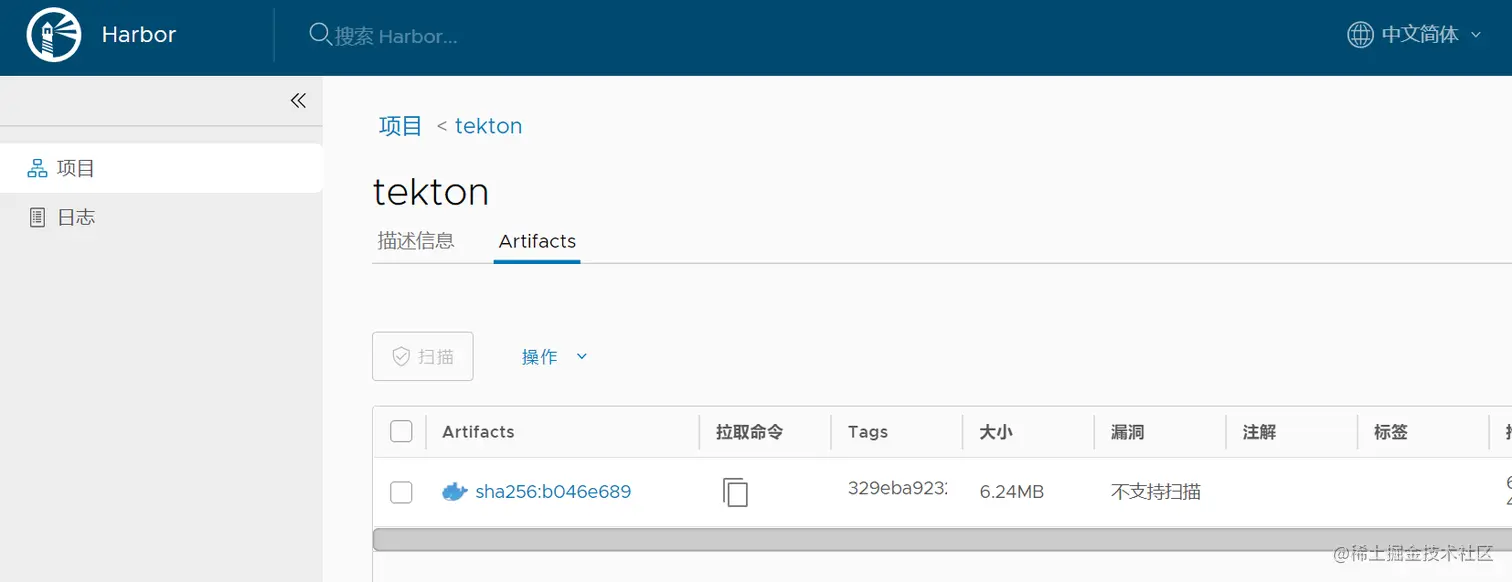Open 项目 in the left sidebar
This screenshot has width=1512, height=582.
pos(161,168)
